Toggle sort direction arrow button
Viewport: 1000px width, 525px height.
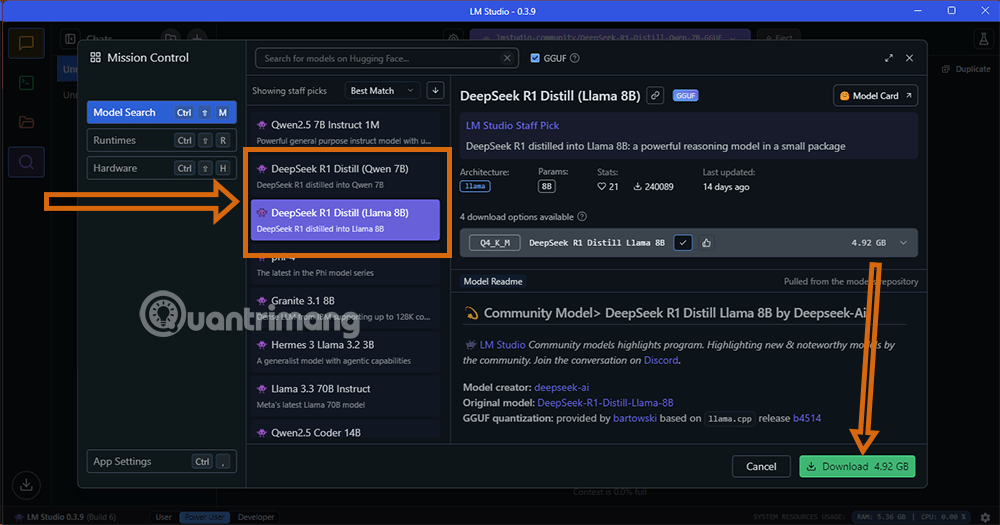pos(436,91)
